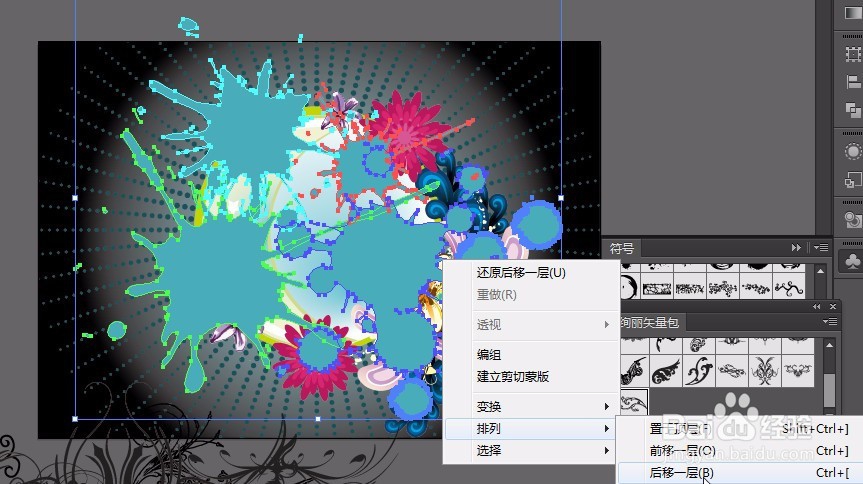Open the Graphic Styles panel icon in dock

point(853,179)
